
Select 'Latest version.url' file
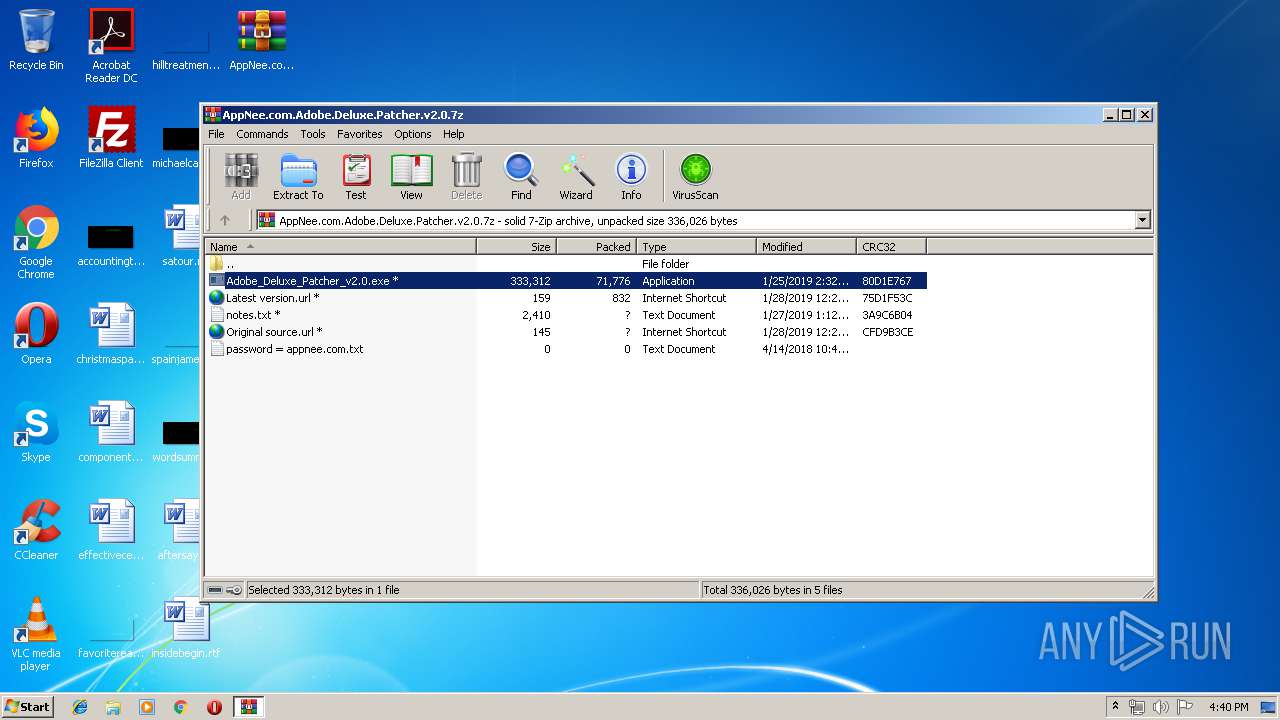[x=566, y=298]
